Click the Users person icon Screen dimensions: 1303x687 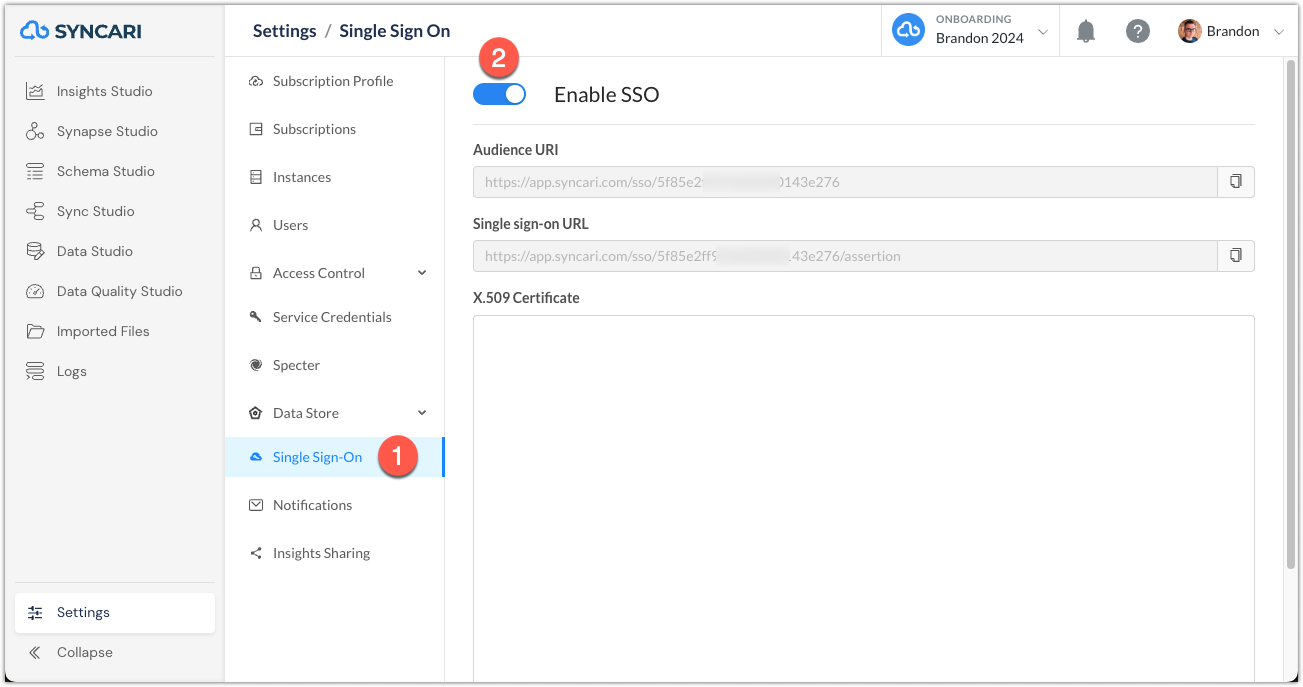click(255, 225)
